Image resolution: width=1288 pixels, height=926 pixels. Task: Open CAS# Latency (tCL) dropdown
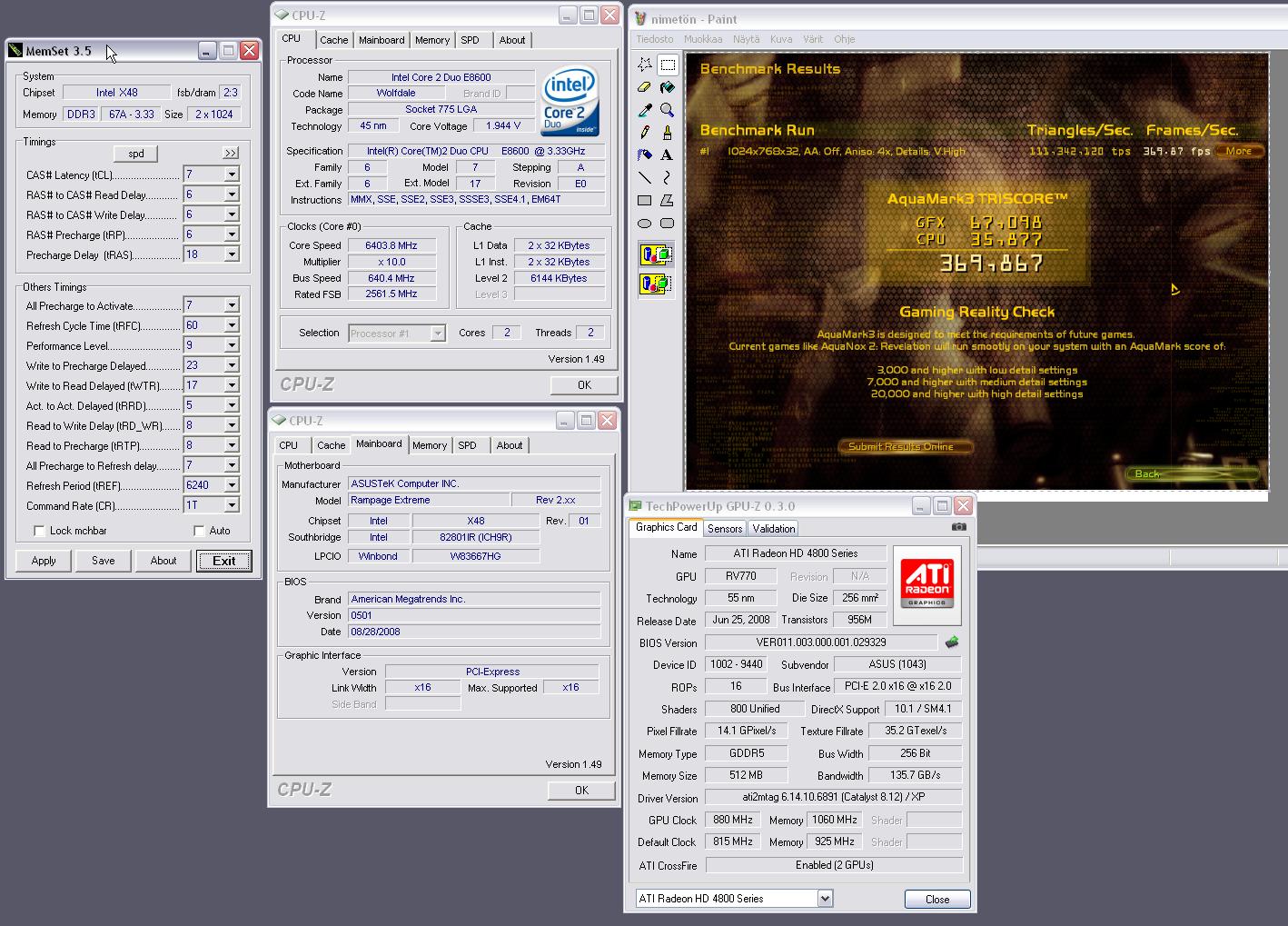(x=232, y=174)
